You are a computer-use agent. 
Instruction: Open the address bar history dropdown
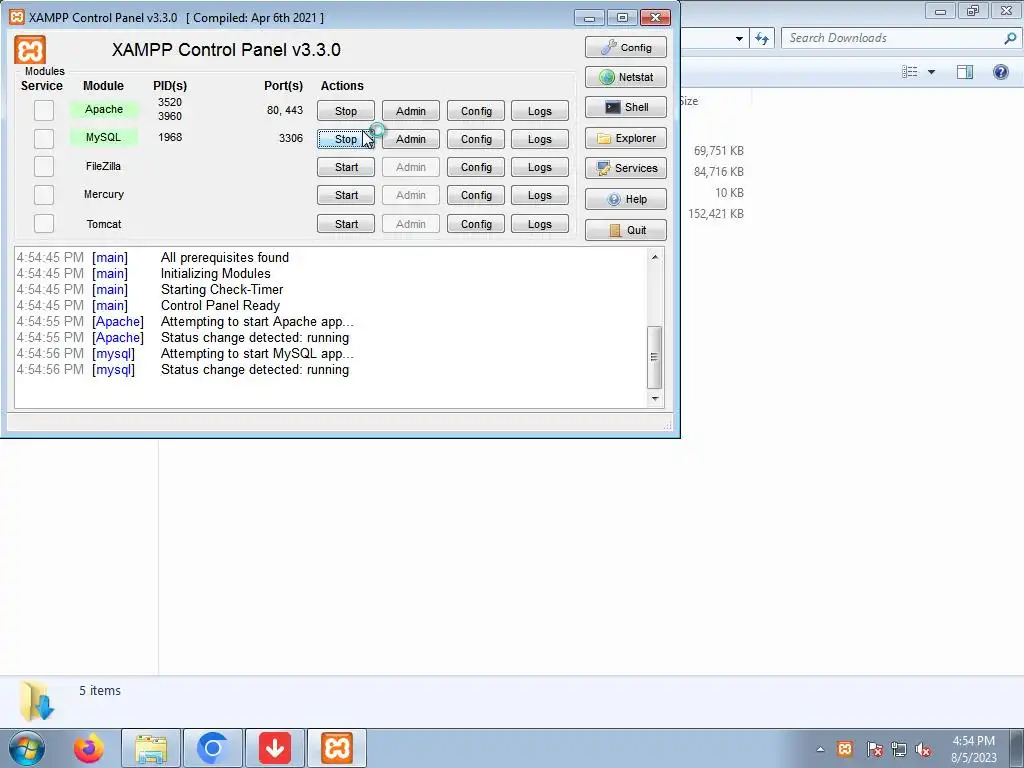tap(739, 39)
